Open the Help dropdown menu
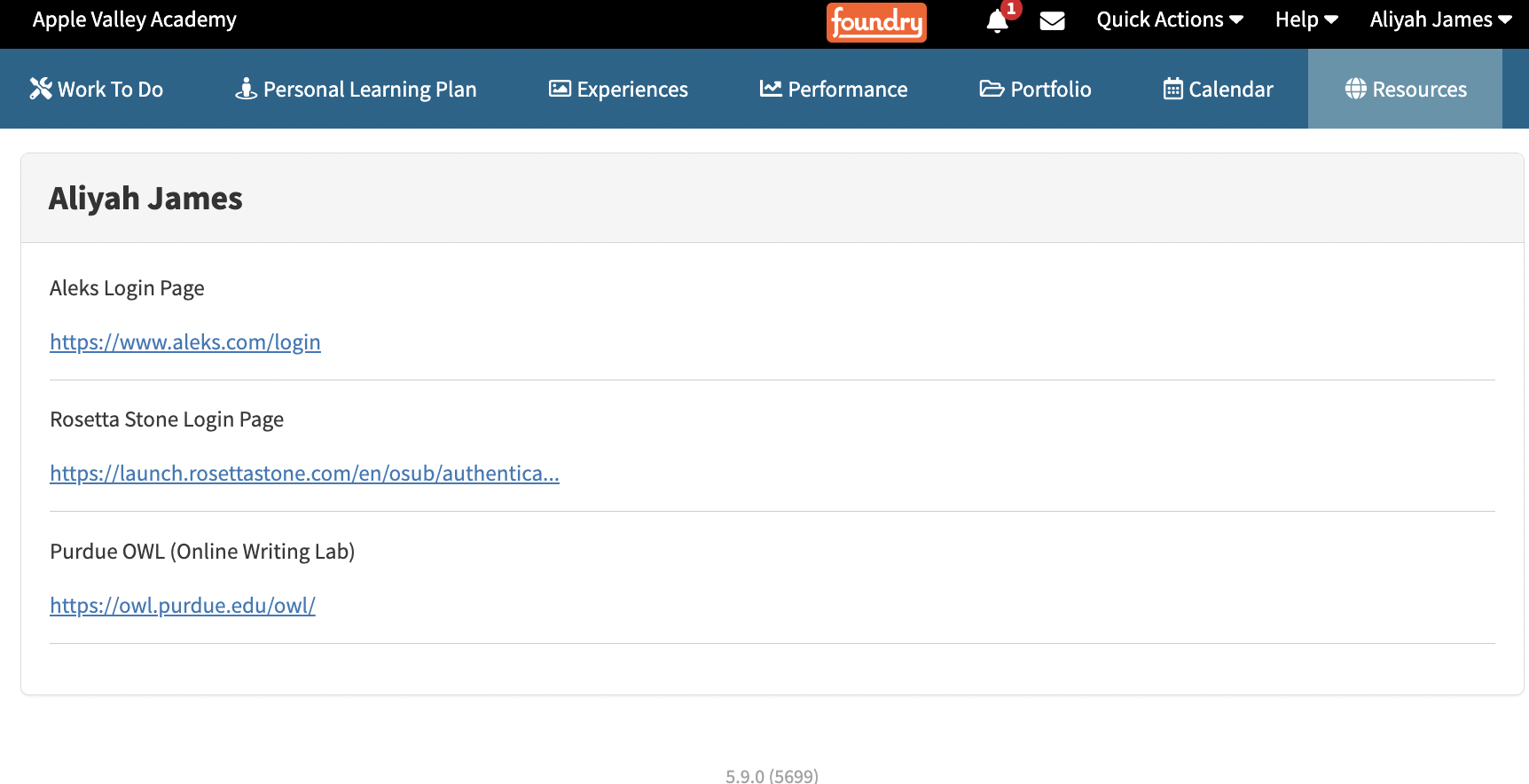This screenshot has width=1529, height=784. (1306, 20)
